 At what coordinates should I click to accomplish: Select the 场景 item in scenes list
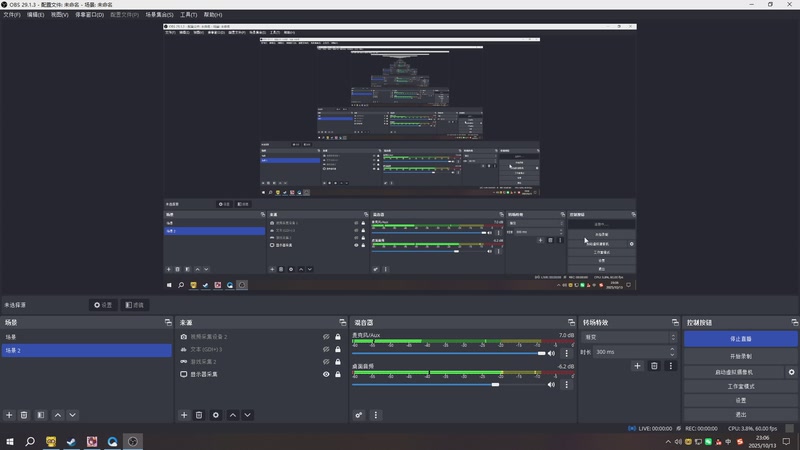point(87,337)
